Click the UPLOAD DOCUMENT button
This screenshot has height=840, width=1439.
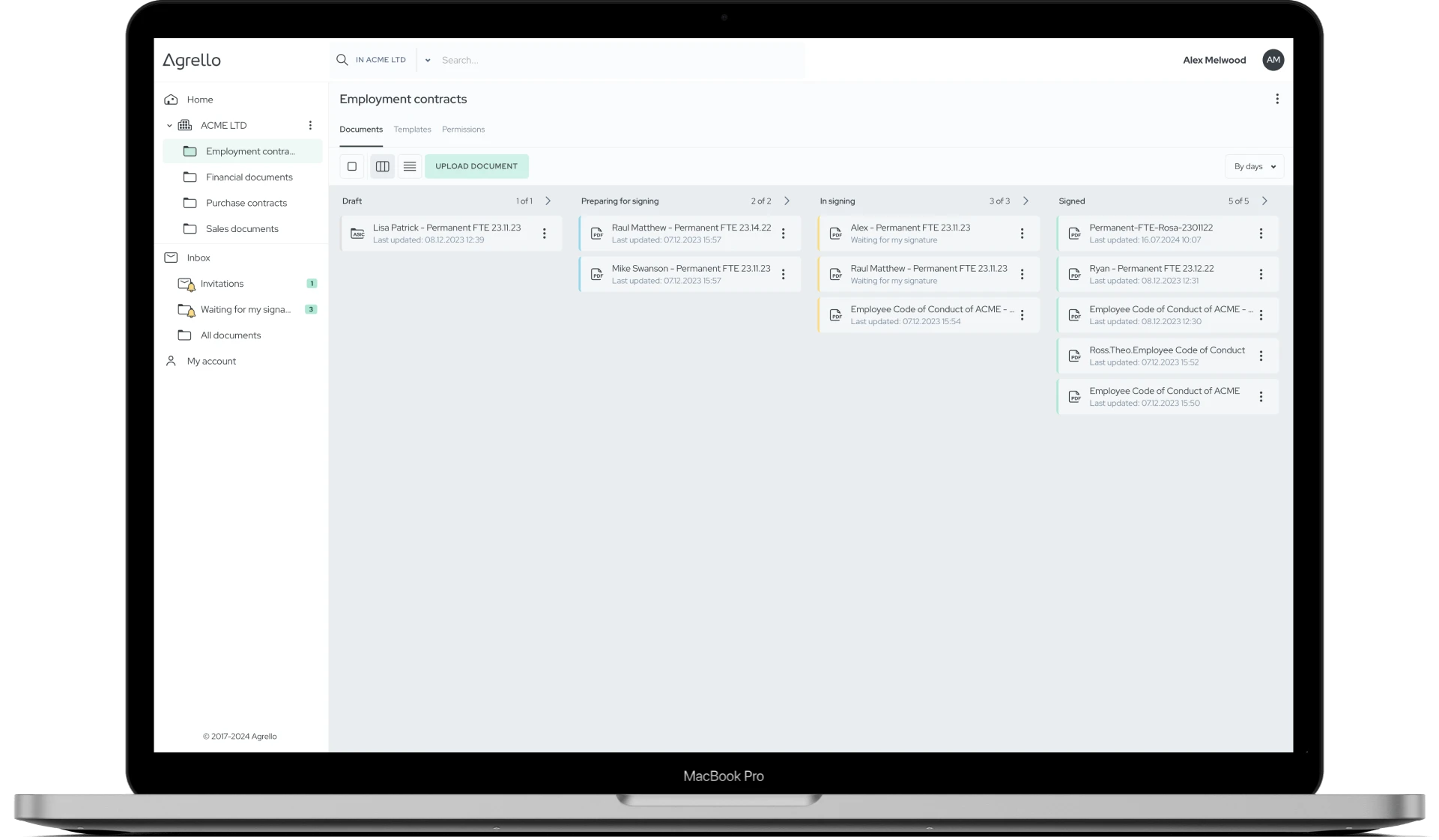[x=476, y=166]
